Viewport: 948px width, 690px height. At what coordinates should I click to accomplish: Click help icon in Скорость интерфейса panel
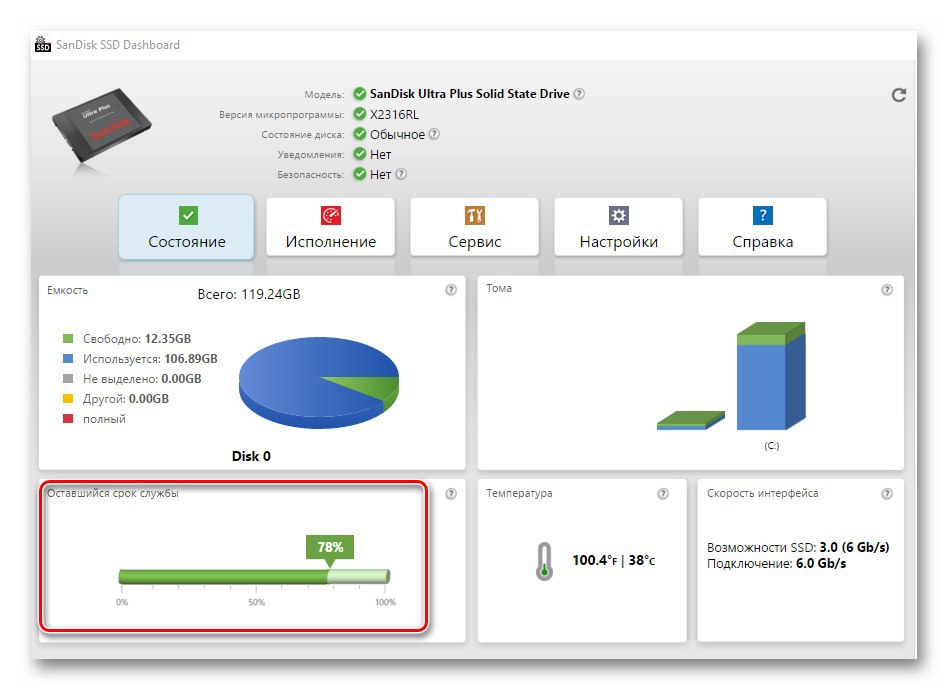887,493
